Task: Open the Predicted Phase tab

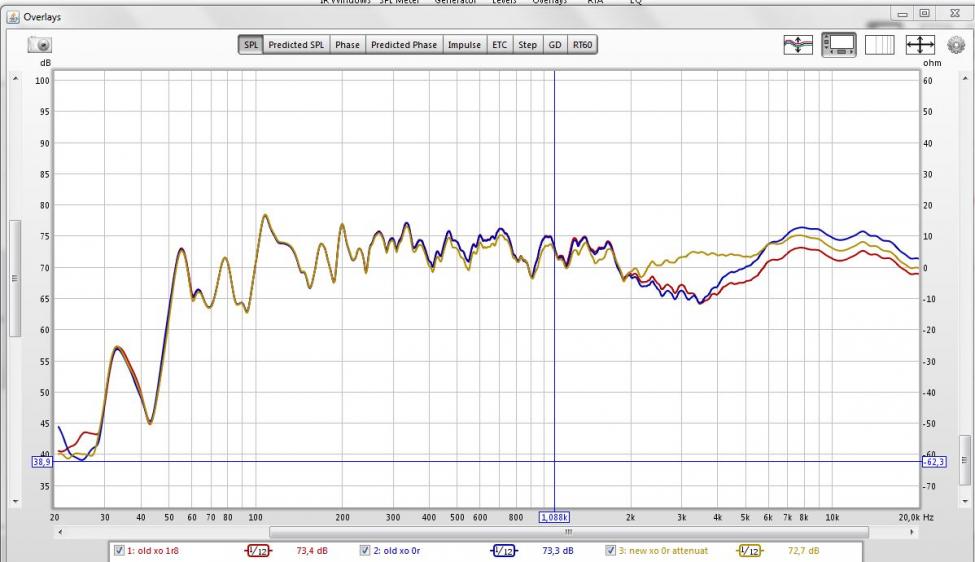Action: coord(404,45)
